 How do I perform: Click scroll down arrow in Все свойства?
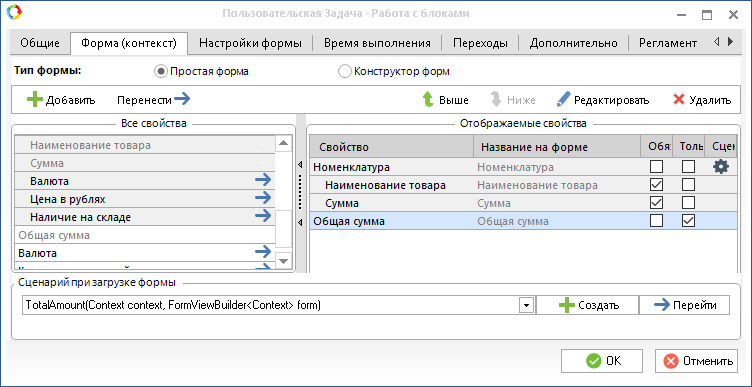click(283, 261)
